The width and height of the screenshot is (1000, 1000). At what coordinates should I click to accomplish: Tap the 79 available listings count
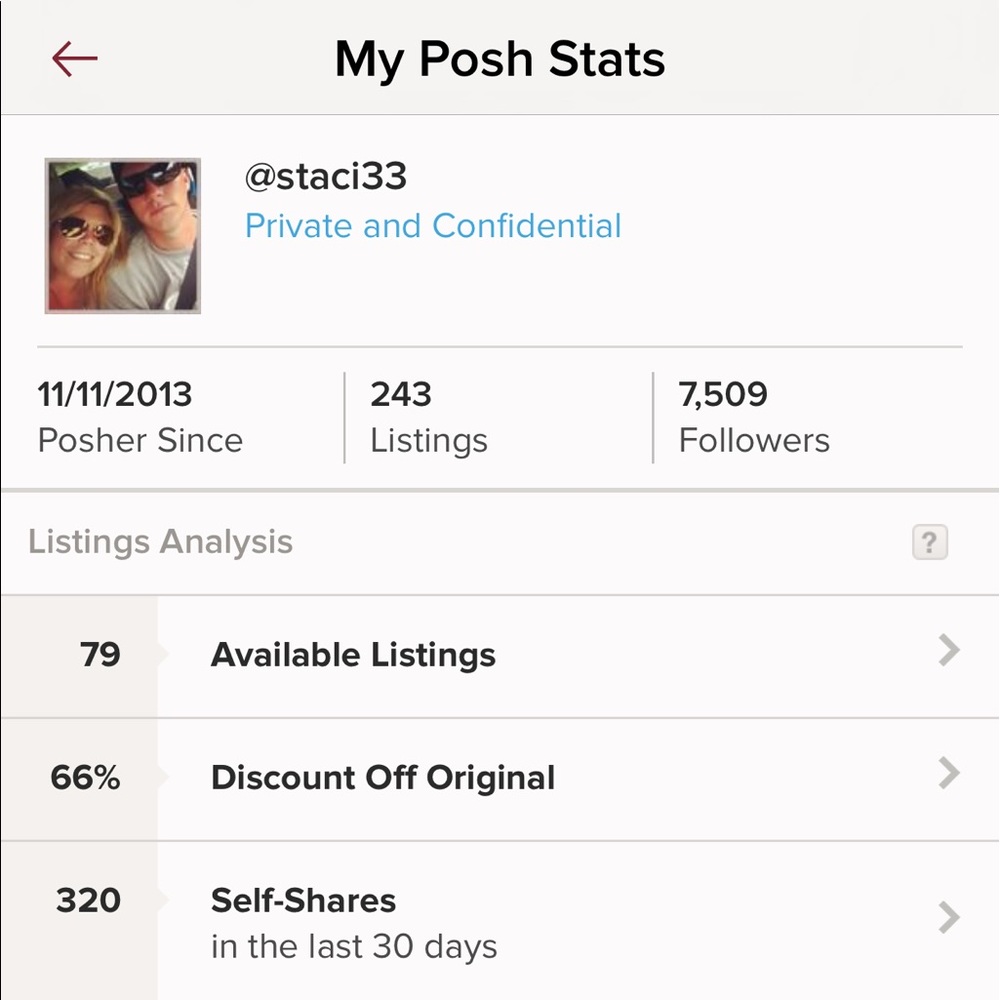click(x=100, y=655)
